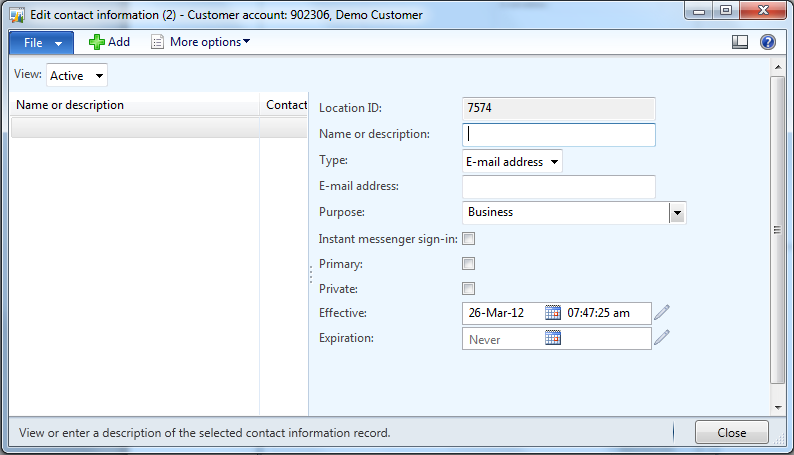The width and height of the screenshot is (794, 455).
Task: Click the pencil icon beside Expiration field
Action: [661, 339]
